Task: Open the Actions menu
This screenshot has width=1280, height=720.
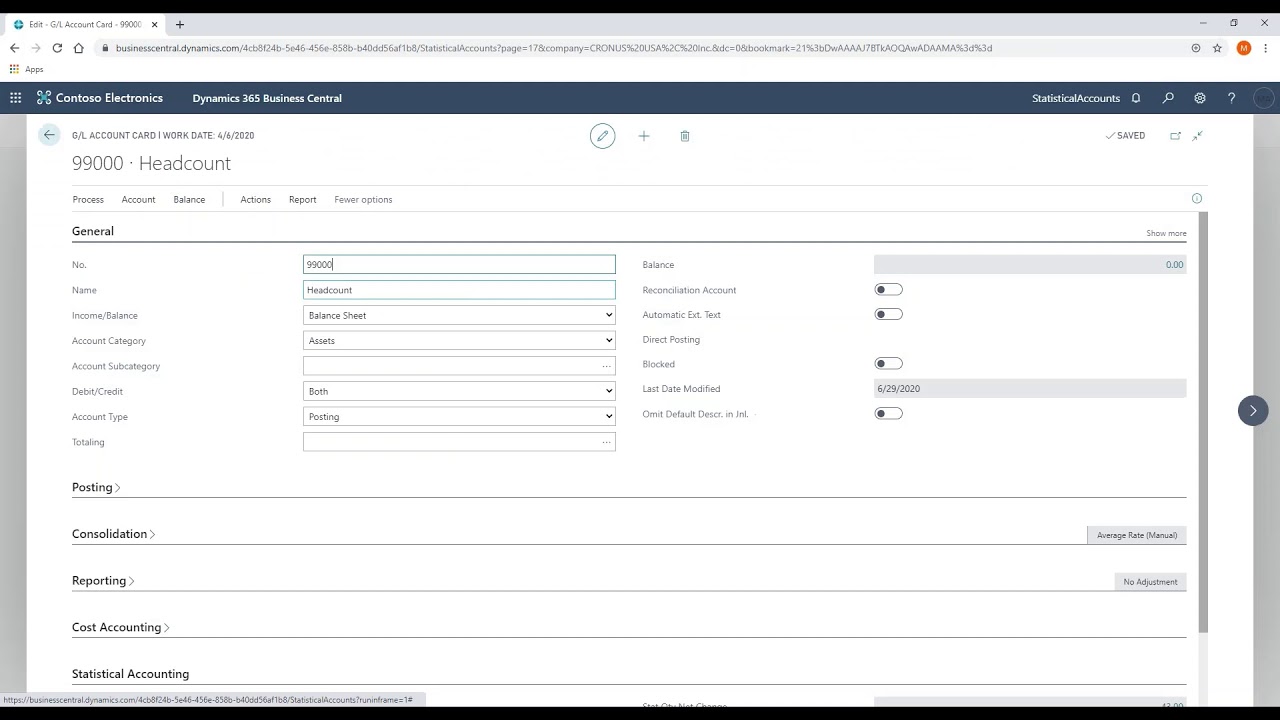Action: pyautogui.click(x=255, y=199)
